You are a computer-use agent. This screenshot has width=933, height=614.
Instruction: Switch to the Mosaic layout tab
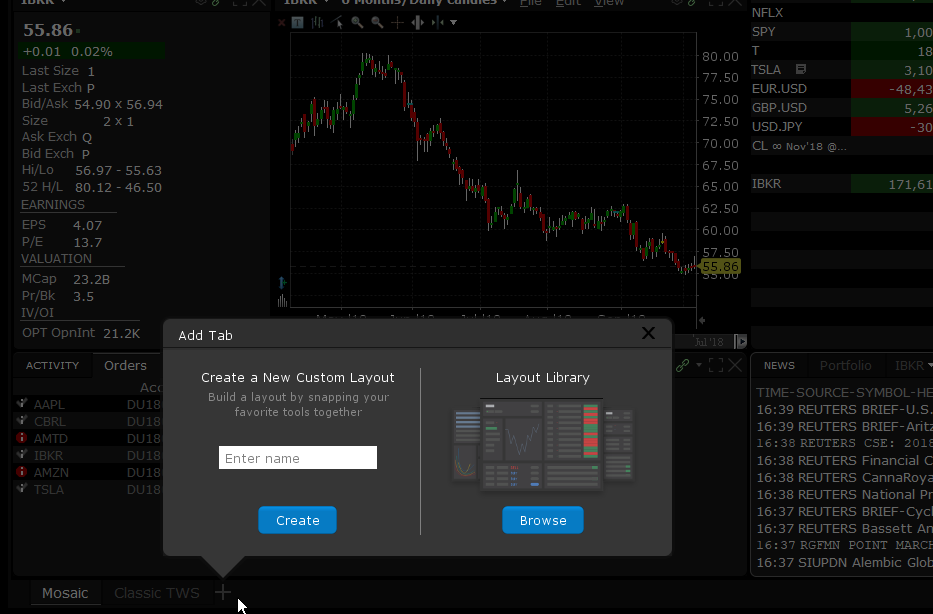click(x=65, y=593)
